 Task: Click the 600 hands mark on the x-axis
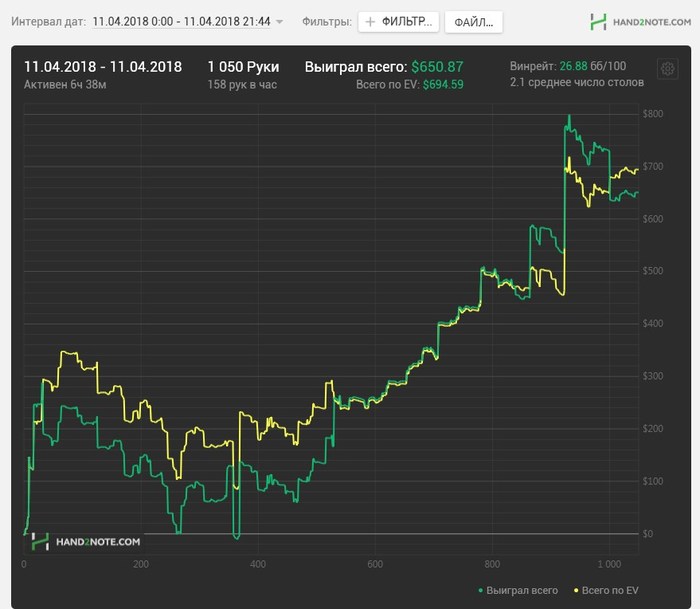(x=375, y=563)
